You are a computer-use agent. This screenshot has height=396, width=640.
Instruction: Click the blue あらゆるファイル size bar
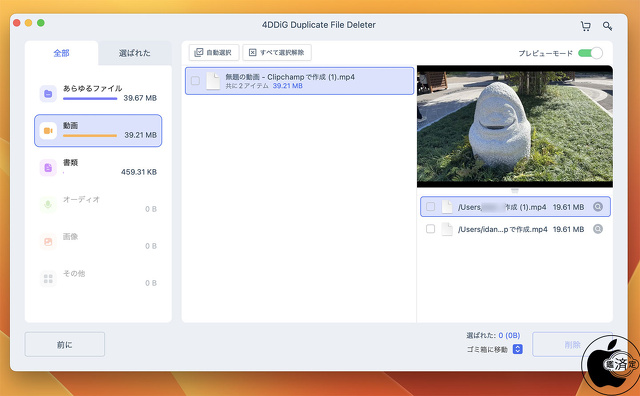90,98
